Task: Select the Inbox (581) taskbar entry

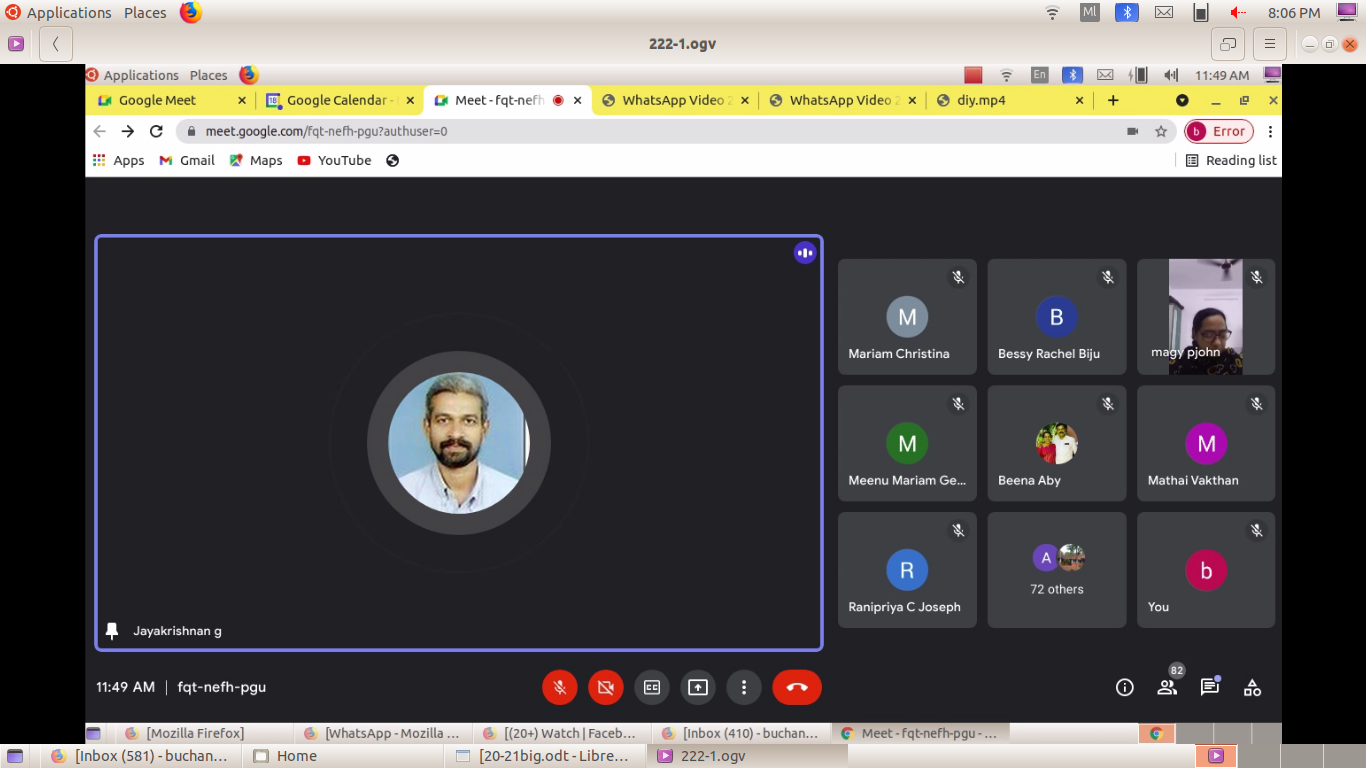Action: (x=143, y=756)
